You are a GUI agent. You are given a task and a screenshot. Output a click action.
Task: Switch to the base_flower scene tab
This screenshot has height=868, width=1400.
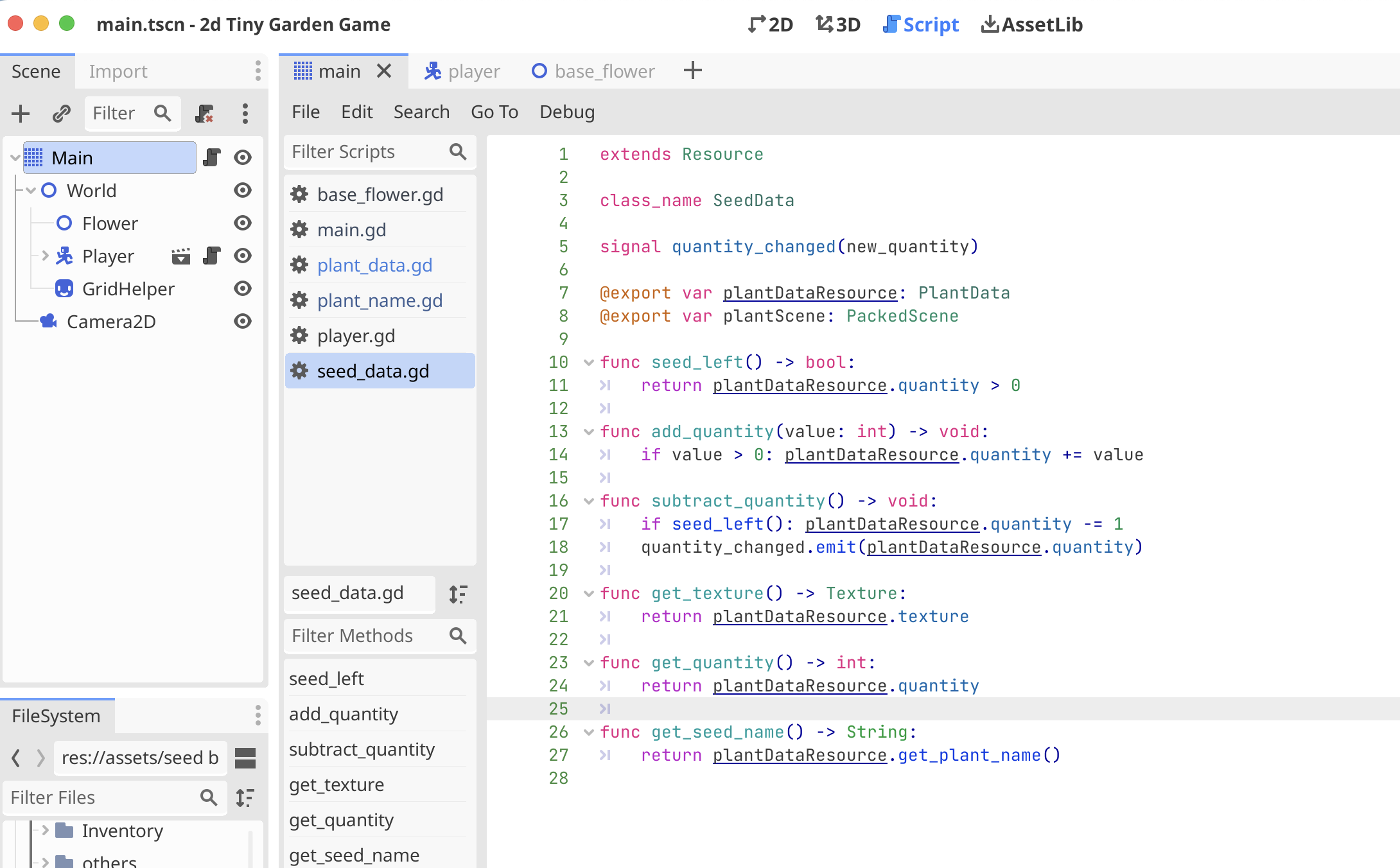pos(593,71)
